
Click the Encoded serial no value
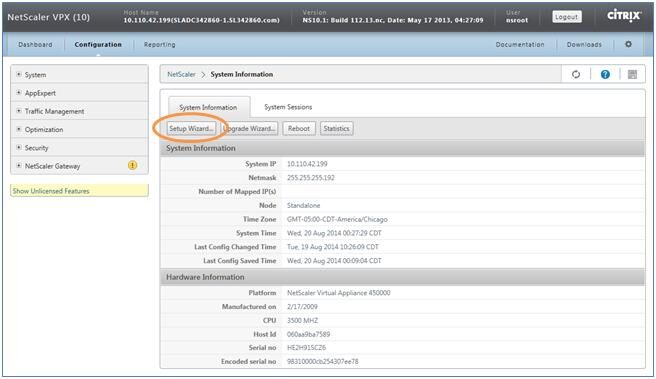[323, 361]
